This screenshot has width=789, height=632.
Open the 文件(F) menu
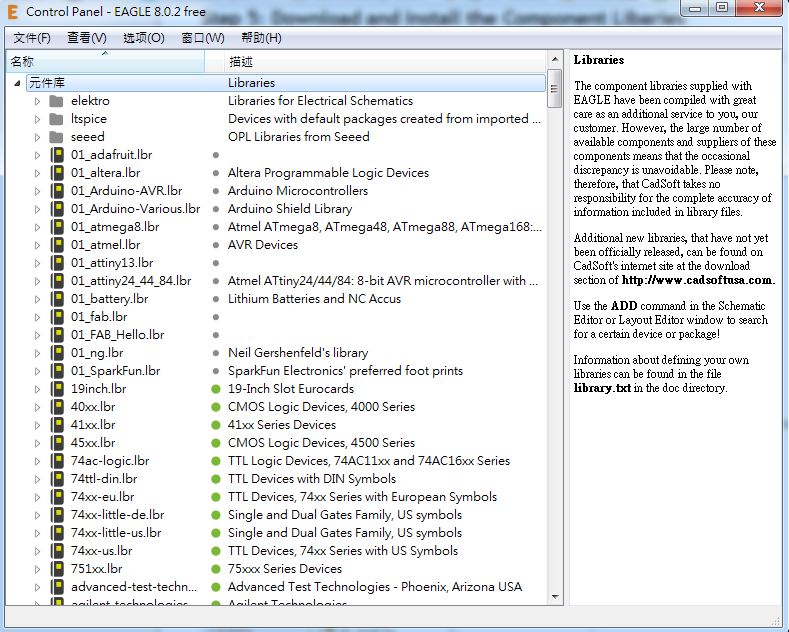[x=32, y=38]
